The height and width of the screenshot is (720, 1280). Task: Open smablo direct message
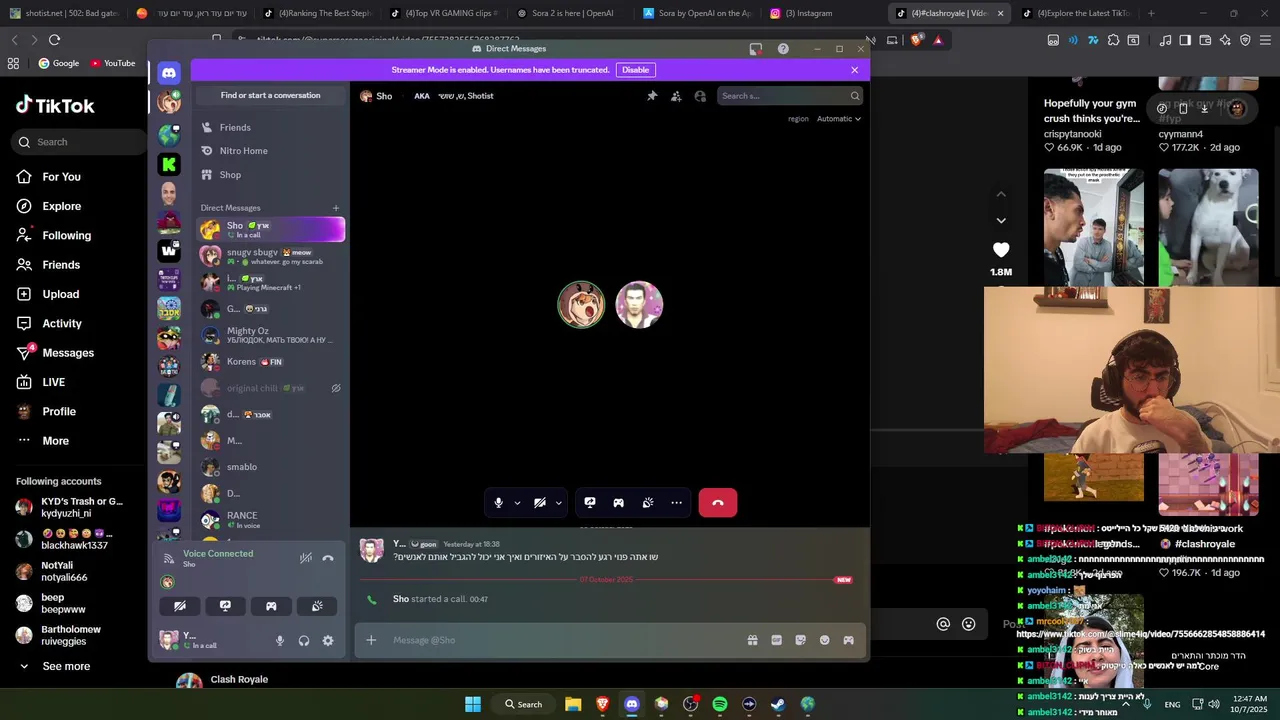(270, 467)
